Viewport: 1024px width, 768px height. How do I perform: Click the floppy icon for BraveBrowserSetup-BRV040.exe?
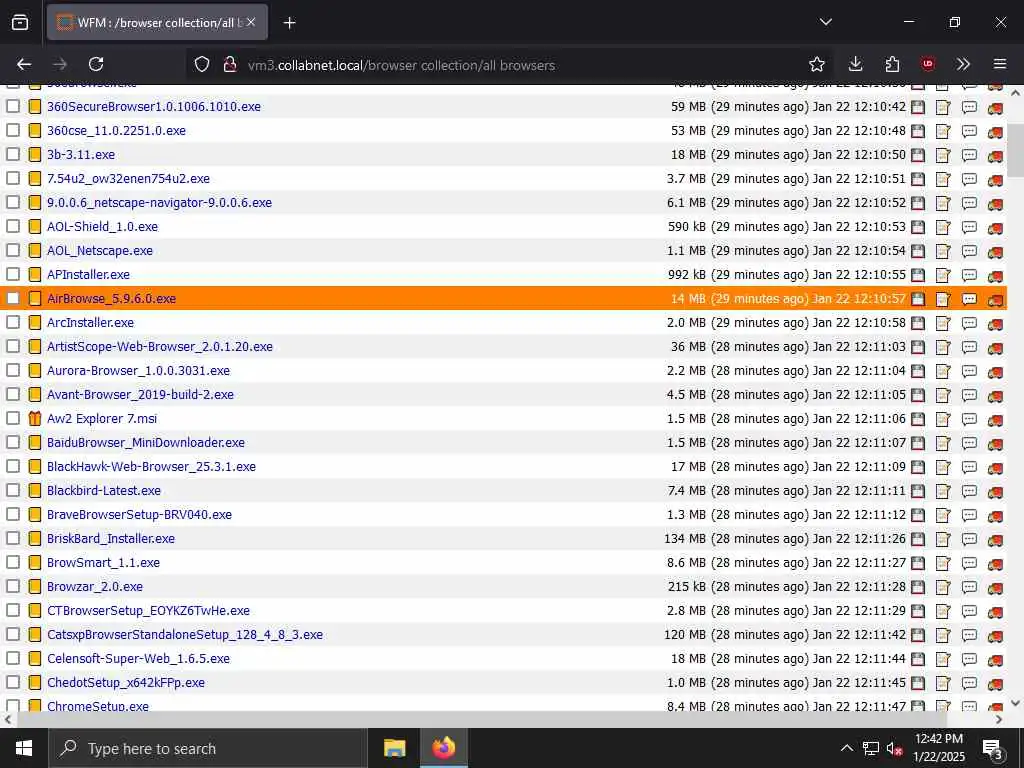pos(918,515)
